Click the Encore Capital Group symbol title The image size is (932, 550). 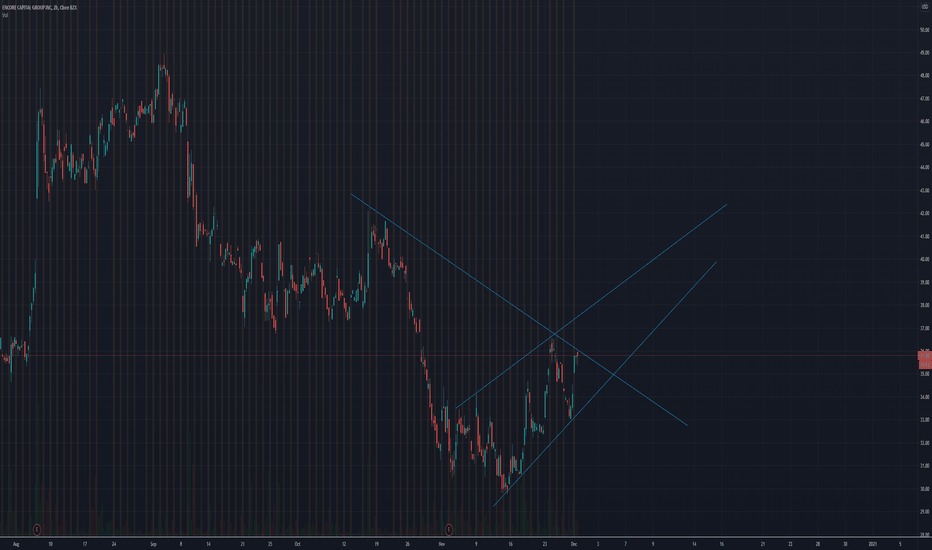39,8
